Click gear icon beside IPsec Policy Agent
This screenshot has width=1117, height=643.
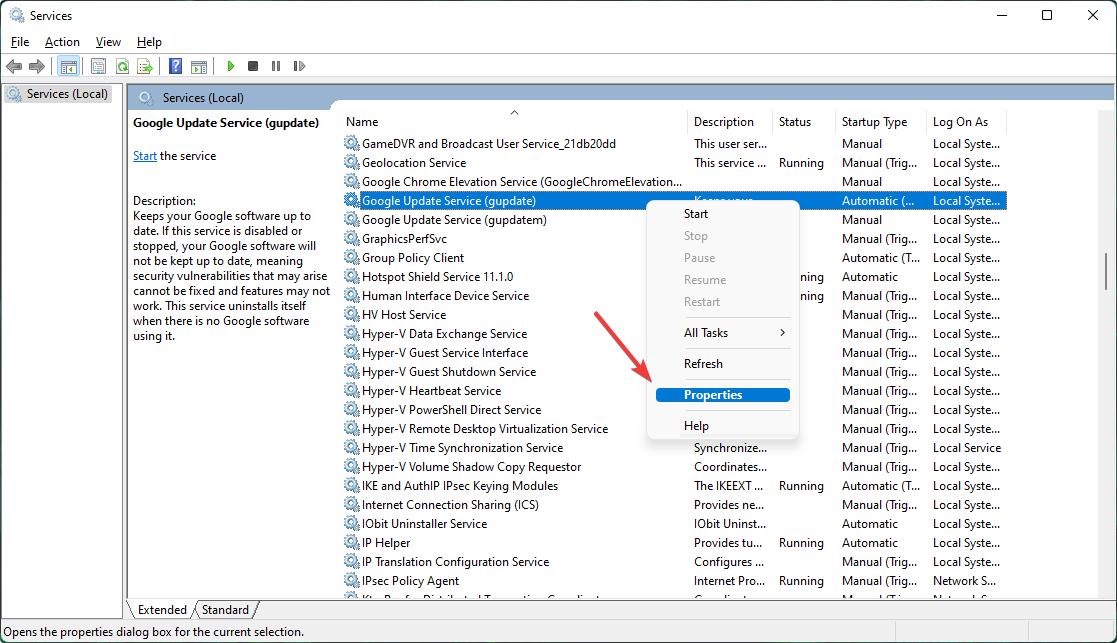tap(351, 580)
